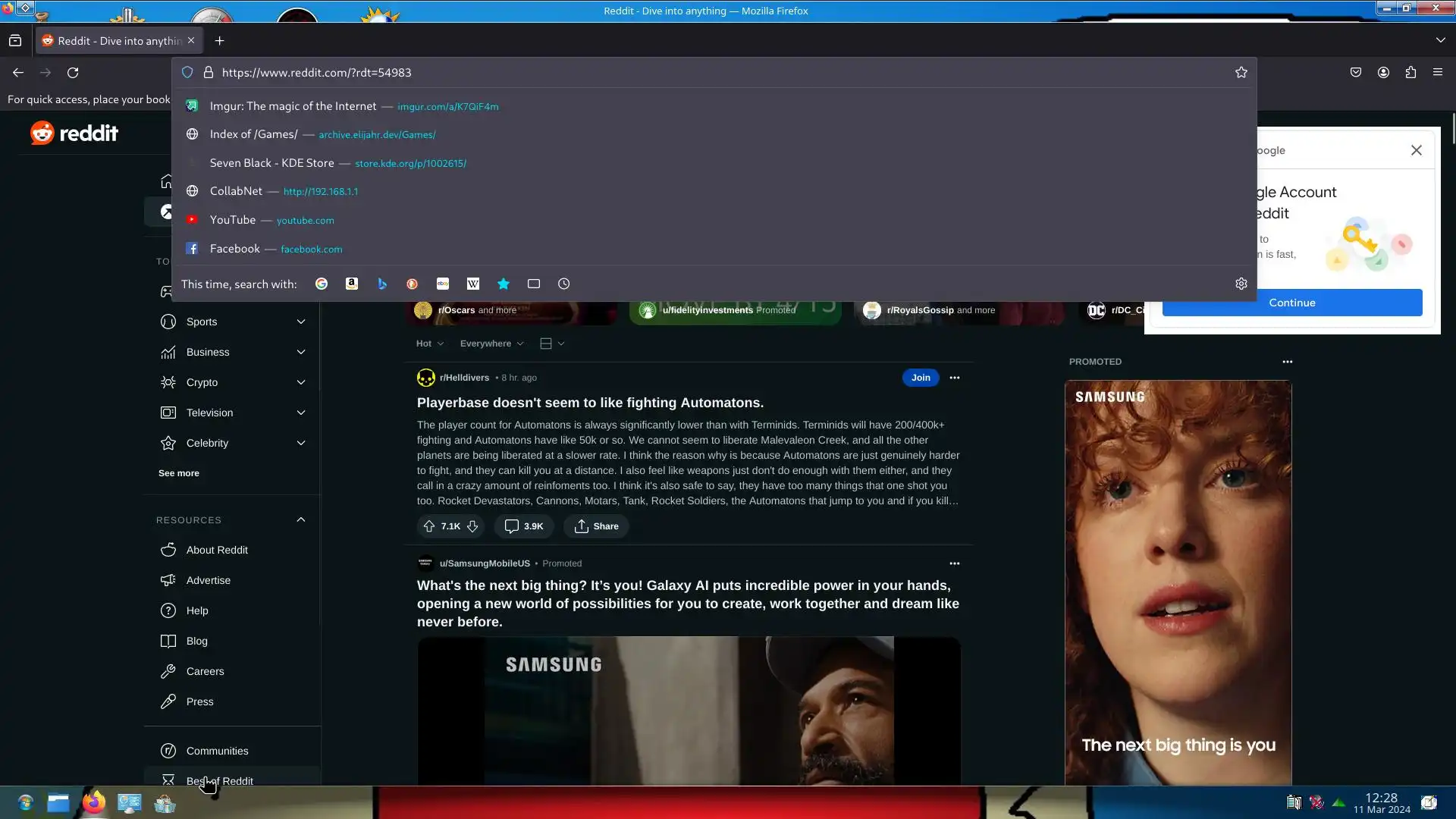The width and height of the screenshot is (1456, 819).
Task: Expand the Sports topic section
Action: pyautogui.click(x=301, y=322)
